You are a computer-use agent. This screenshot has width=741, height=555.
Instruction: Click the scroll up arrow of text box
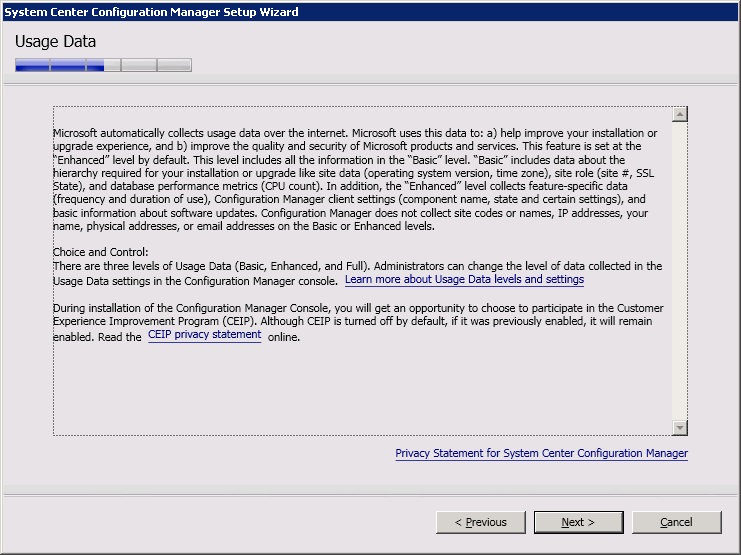tap(680, 114)
